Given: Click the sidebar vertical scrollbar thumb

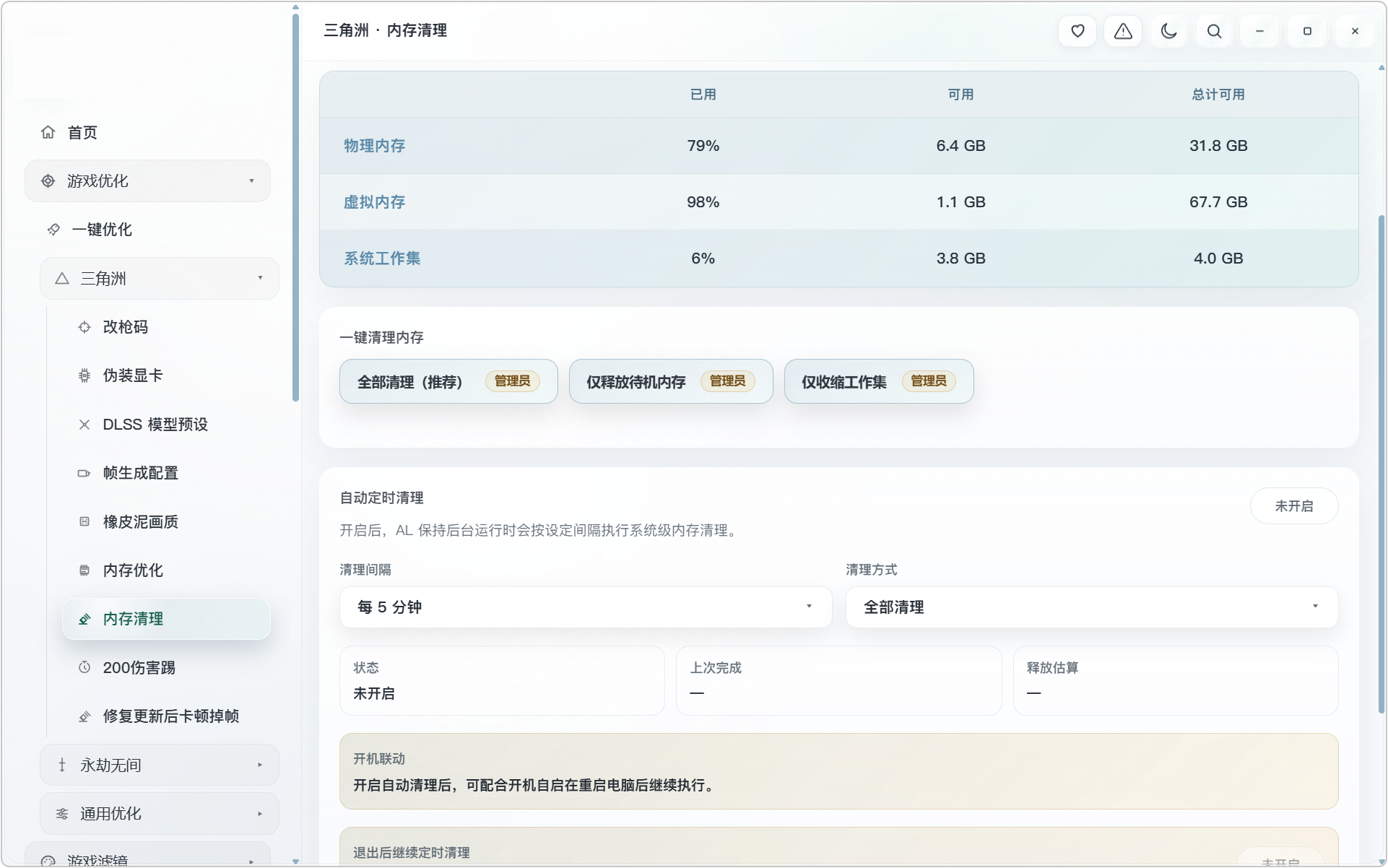Looking at the screenshot, I should tap(295, 208).
